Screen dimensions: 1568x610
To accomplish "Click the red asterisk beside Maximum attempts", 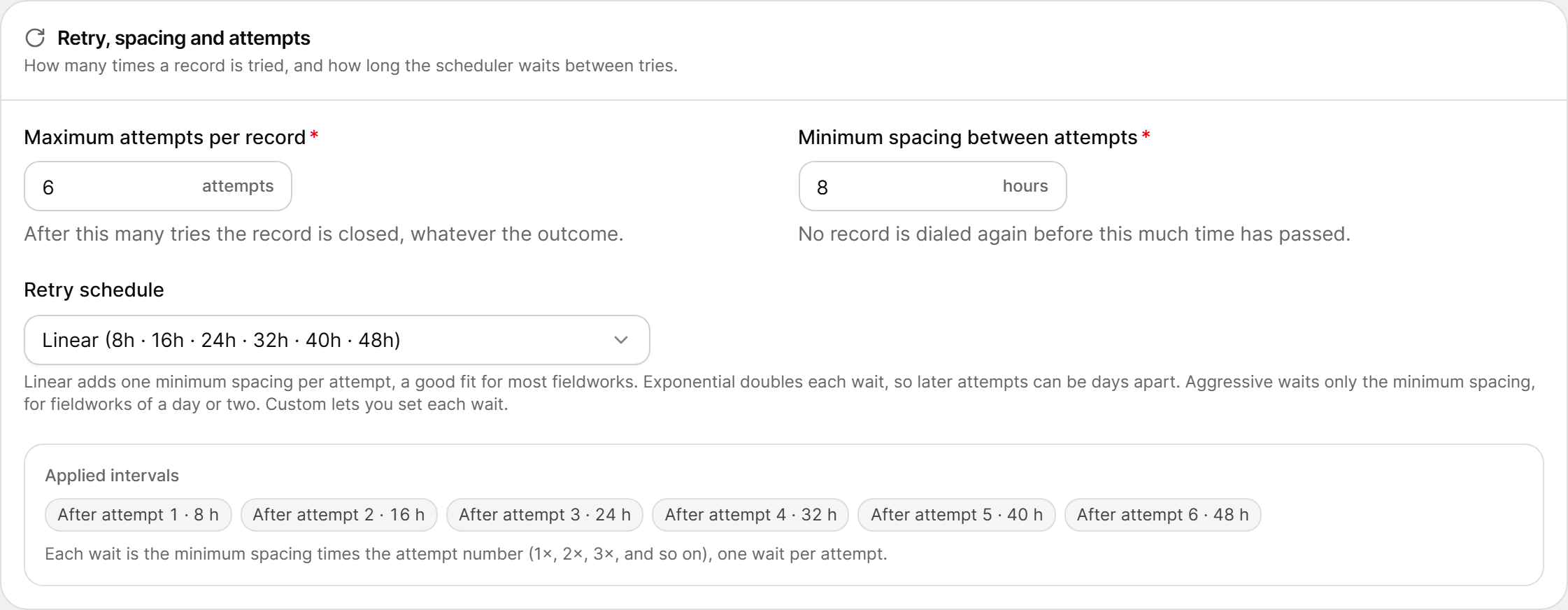I will point(314,135).
